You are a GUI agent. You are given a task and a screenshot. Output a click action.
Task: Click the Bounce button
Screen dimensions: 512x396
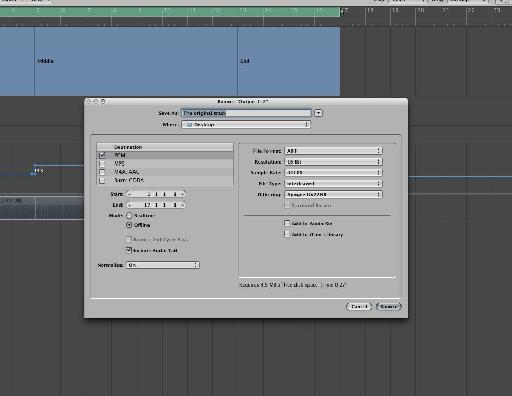[x=389, y=306]
